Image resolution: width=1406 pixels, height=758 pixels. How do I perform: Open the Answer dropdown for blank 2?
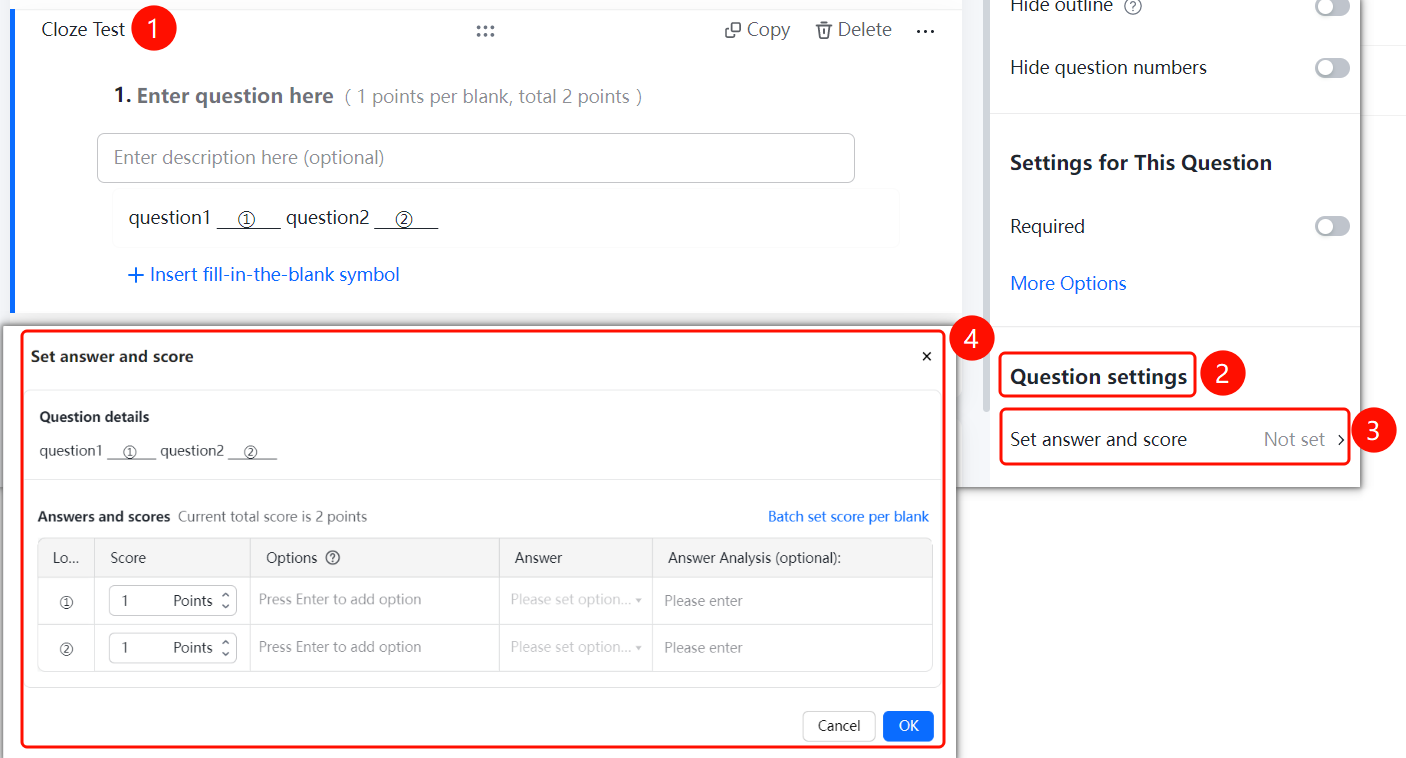pos(576,647)
